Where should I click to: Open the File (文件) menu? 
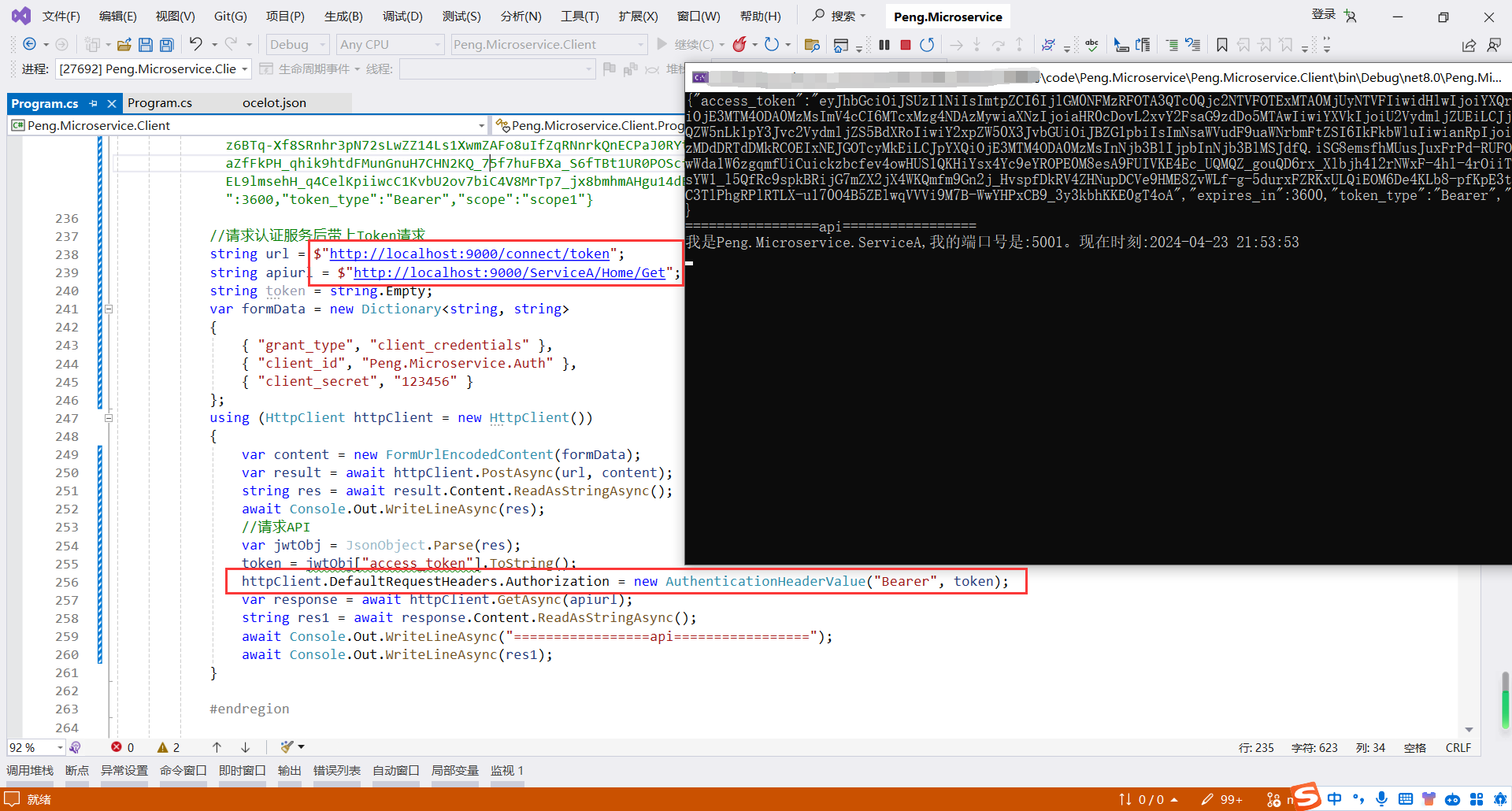coord(61,17)
